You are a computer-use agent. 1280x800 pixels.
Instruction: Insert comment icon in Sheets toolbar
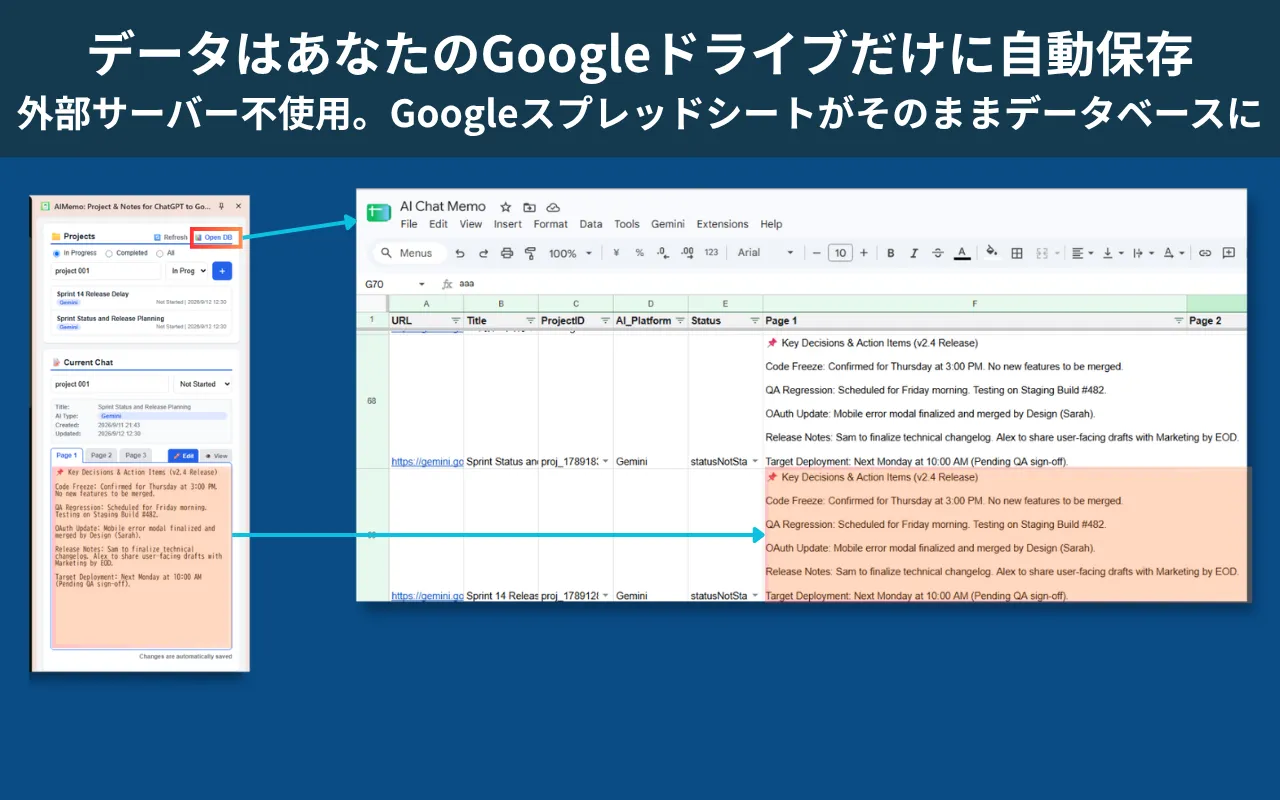click(1229, 253)
